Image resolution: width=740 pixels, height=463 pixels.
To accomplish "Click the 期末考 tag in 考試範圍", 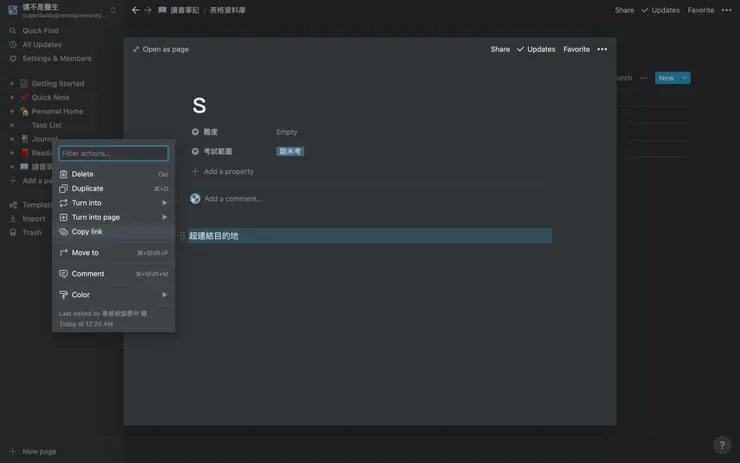I will pyautogui.click(x=290, y=152).
